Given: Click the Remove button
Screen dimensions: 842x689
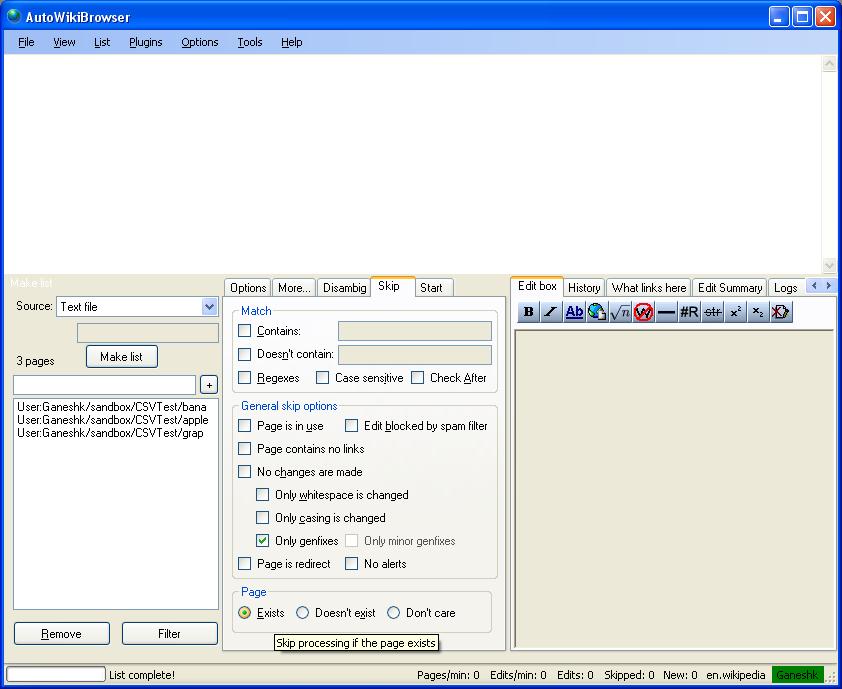Looking at the screenshot, I should (61, 634).
